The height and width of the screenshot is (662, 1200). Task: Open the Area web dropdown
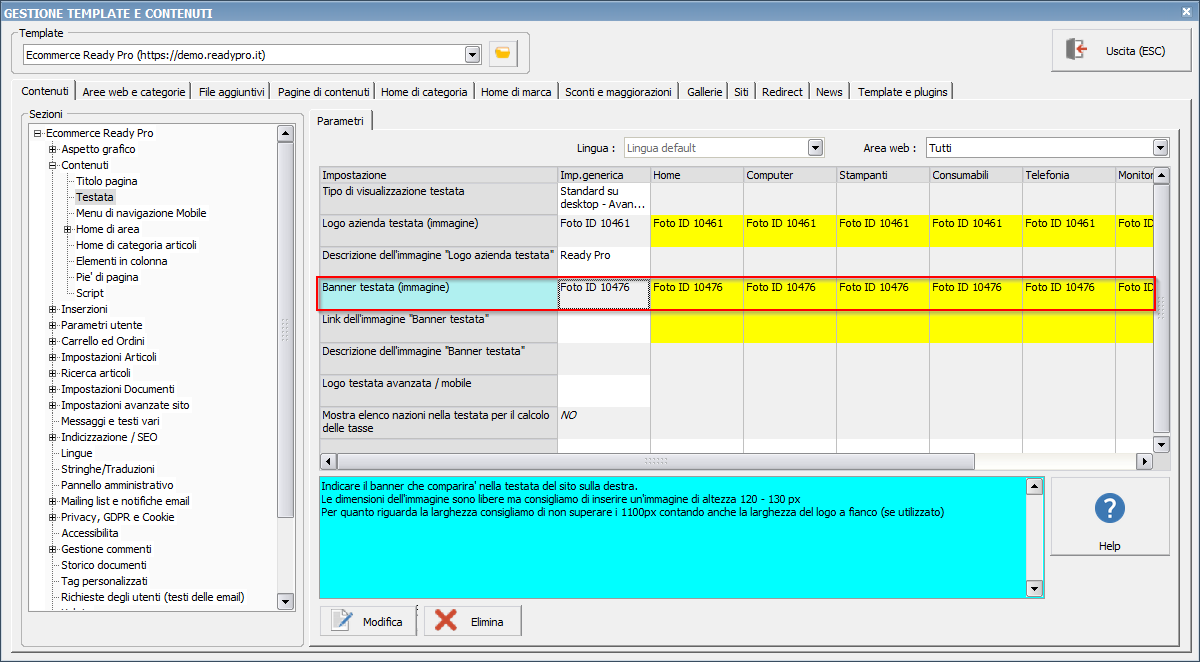(1160, 148)
